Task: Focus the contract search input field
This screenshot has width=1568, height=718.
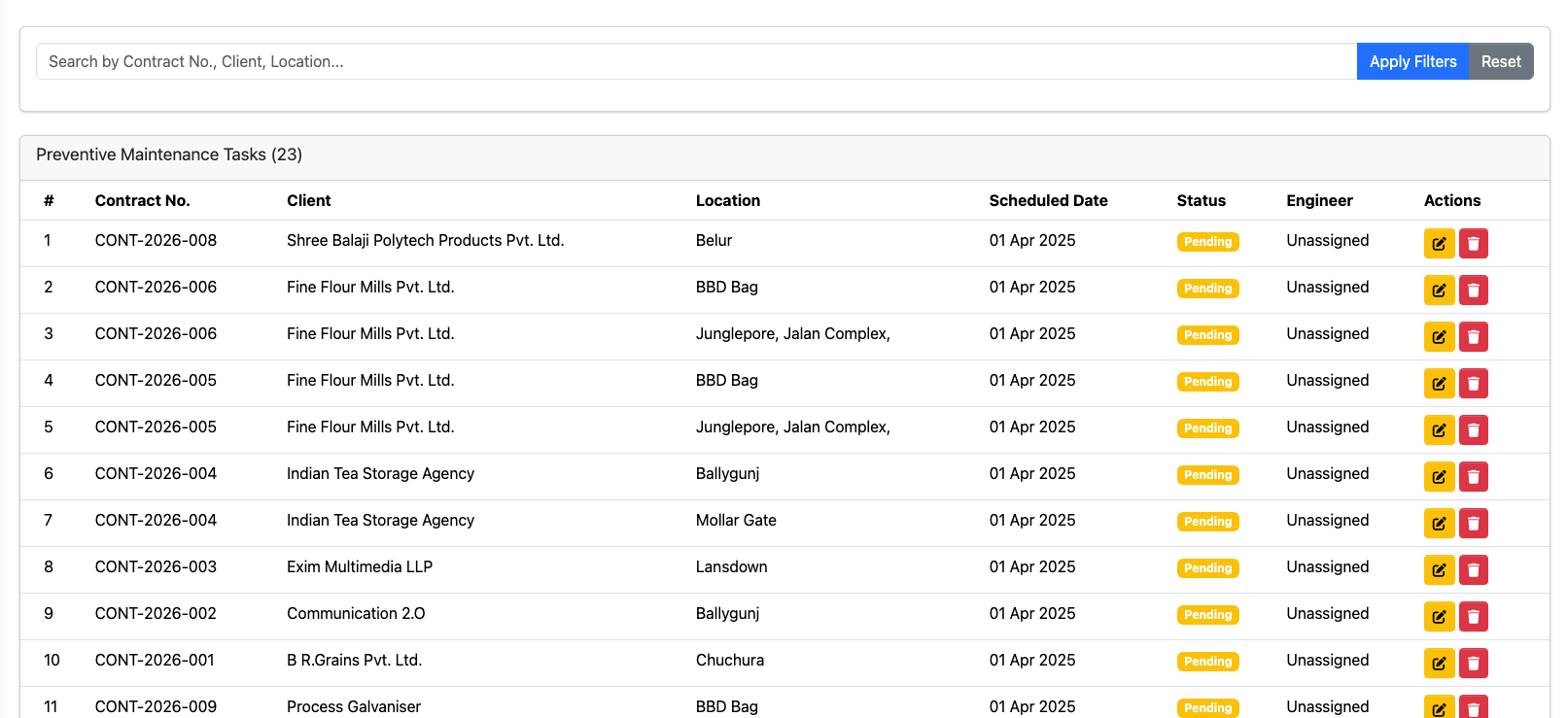Action: tap(695, 61)
